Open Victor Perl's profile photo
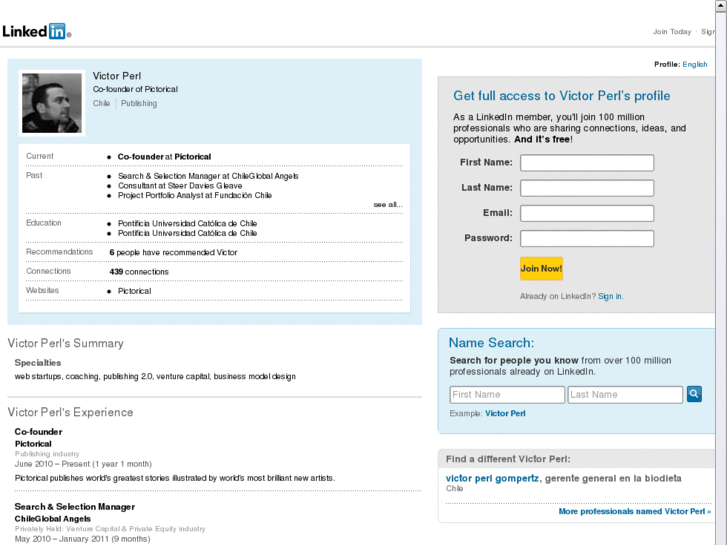Image resolution: width=727 pixels, height=545 pixels. 52,103
